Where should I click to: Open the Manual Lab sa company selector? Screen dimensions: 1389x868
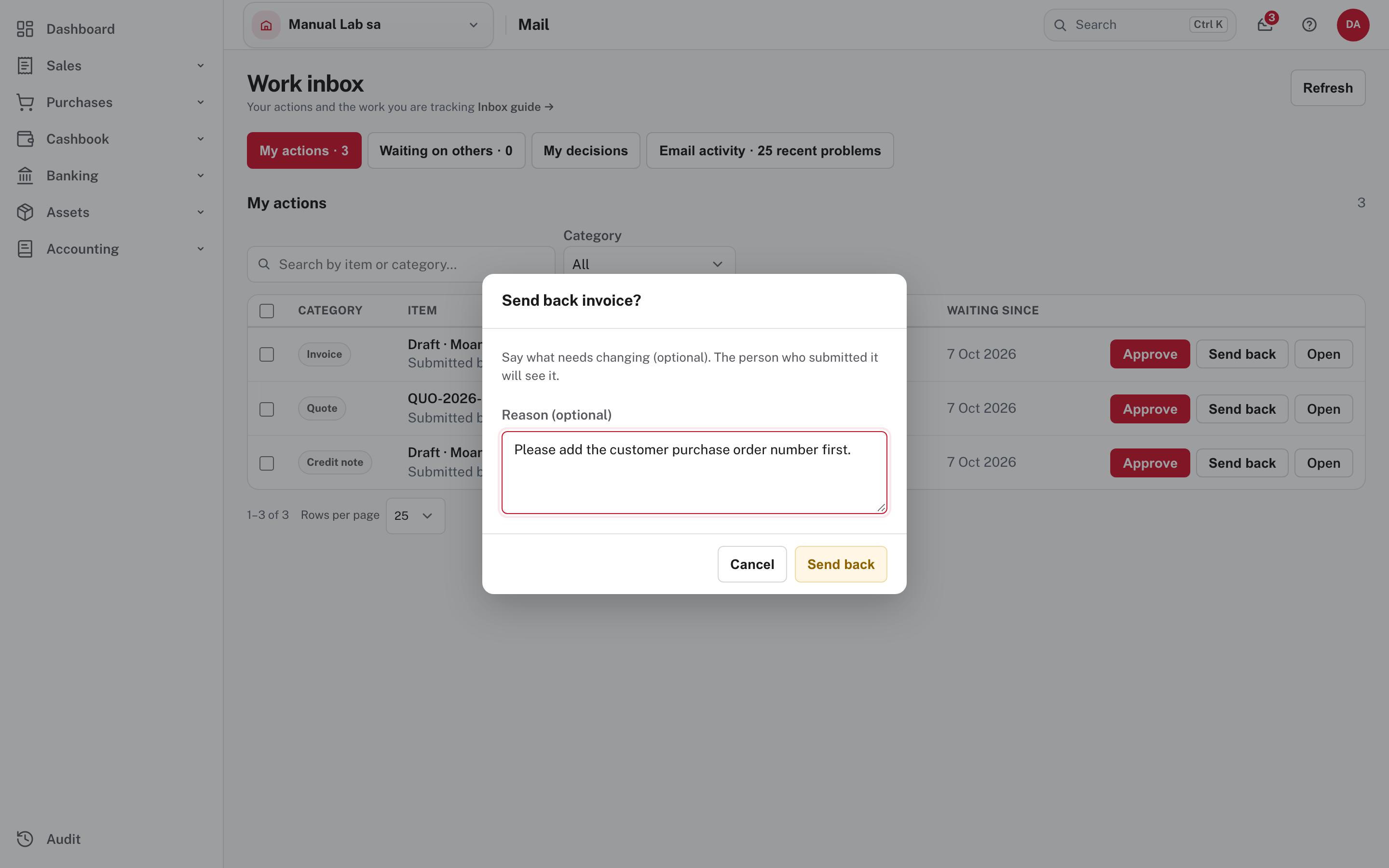(368, 25)
